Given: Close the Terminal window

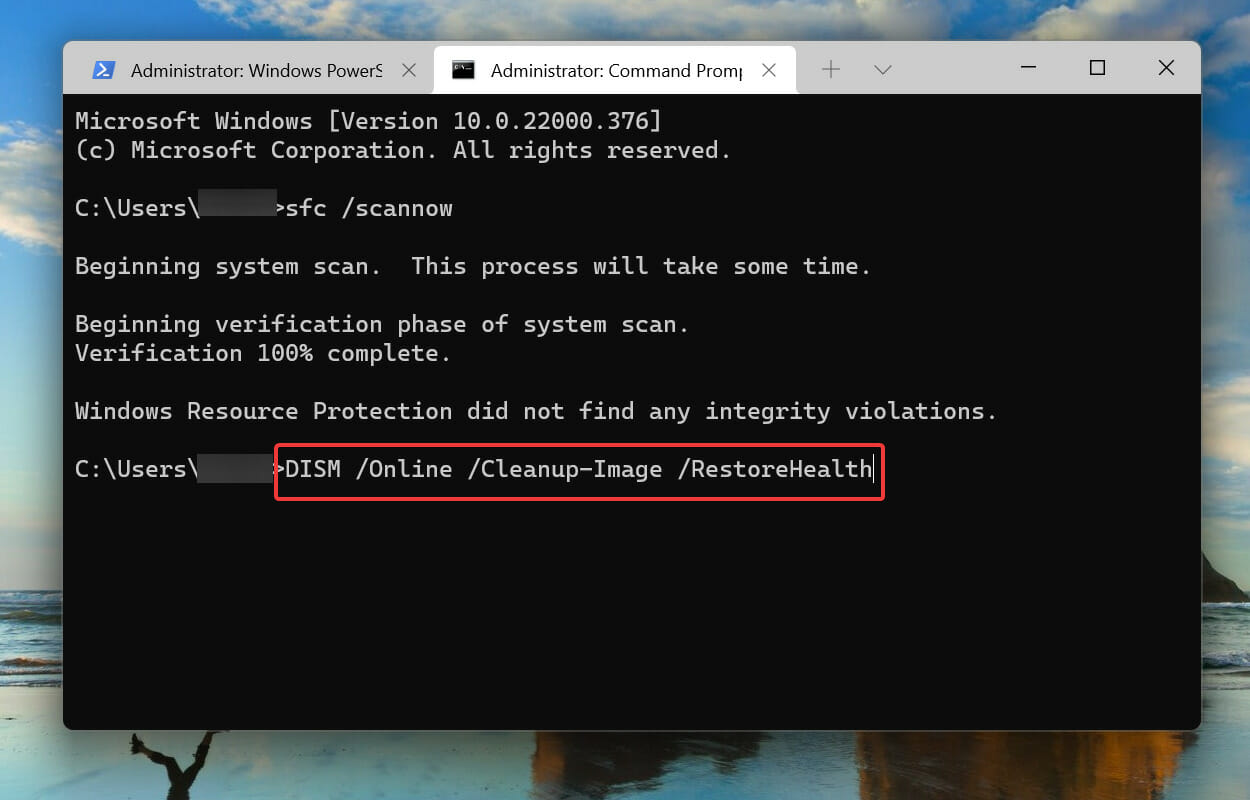Looking at the screenshot, I should pos(1166,68).
